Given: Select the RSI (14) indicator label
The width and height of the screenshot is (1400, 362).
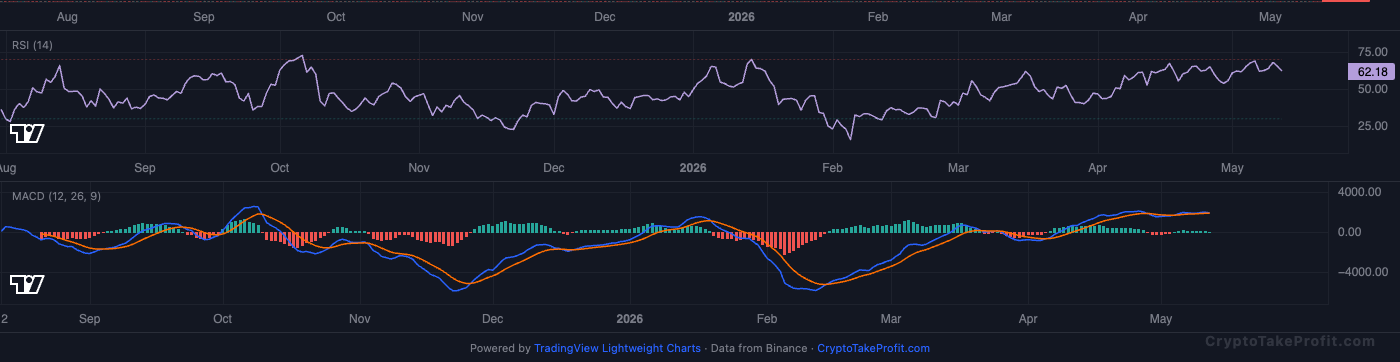Looking at the screenshot, I should tap(32, 45).
